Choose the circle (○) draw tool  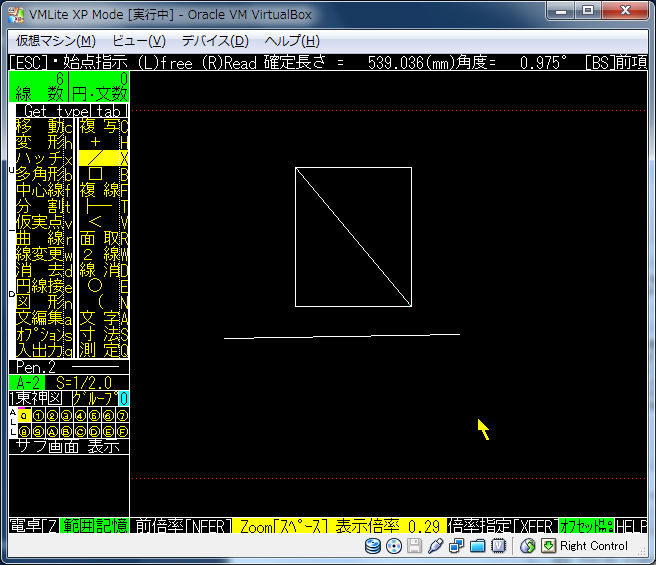tap(98, 286)
